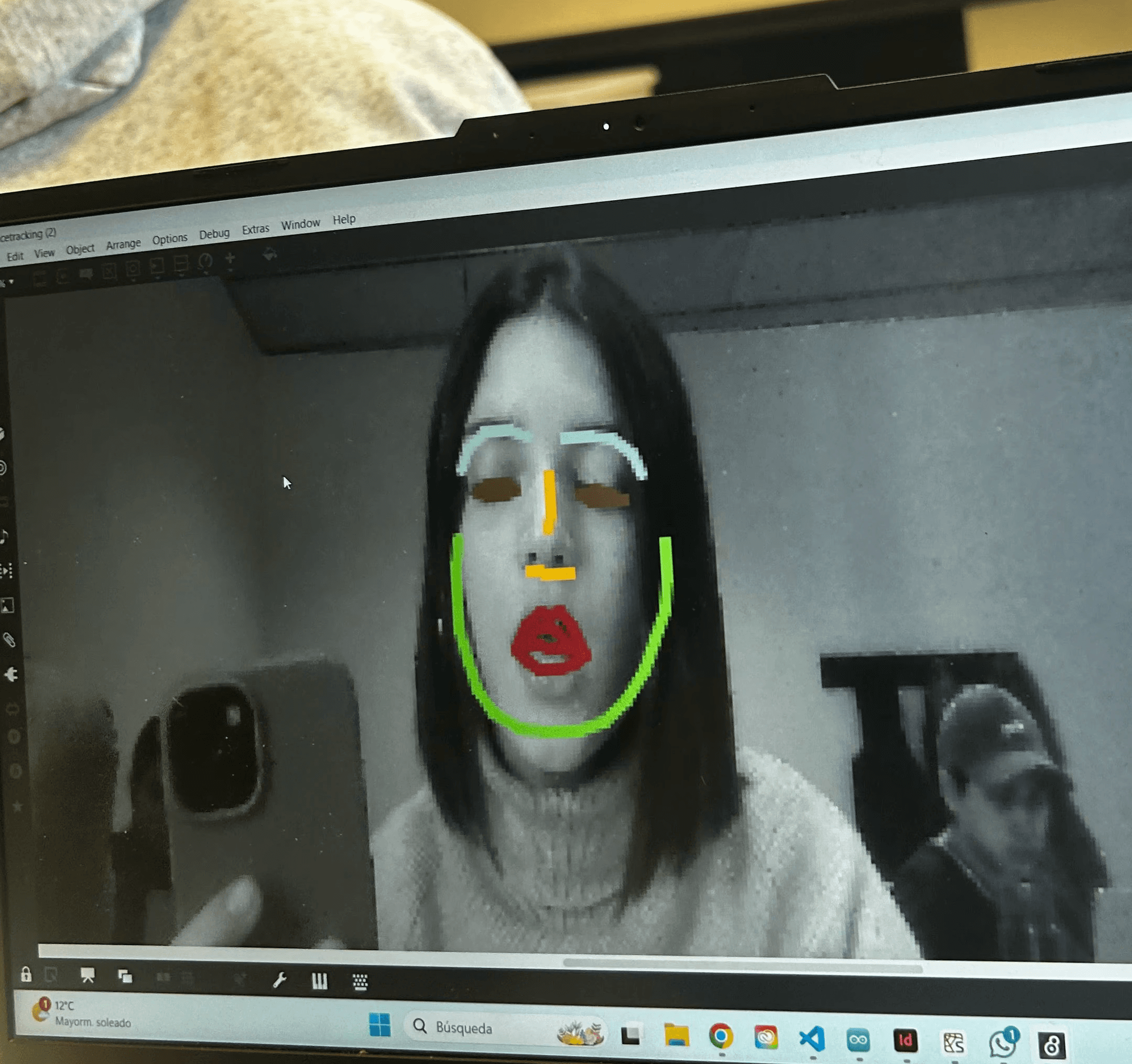
Task: Toggle the patcher lock icon
Action: 26,974
